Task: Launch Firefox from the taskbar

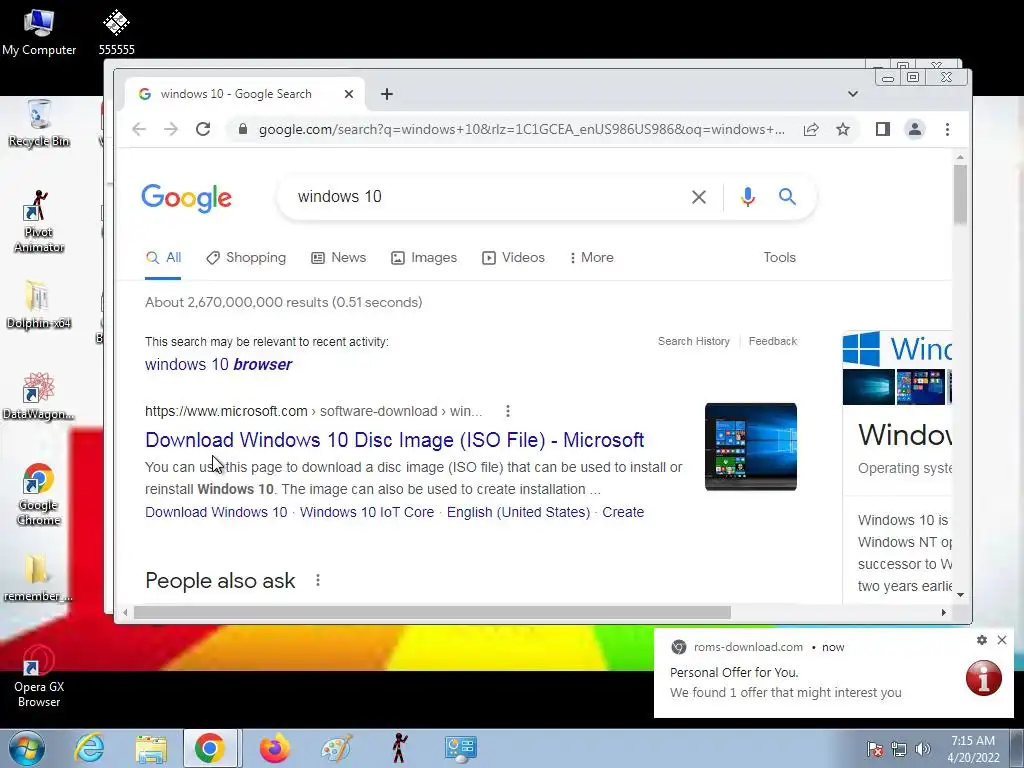Action: coord(274,748)
